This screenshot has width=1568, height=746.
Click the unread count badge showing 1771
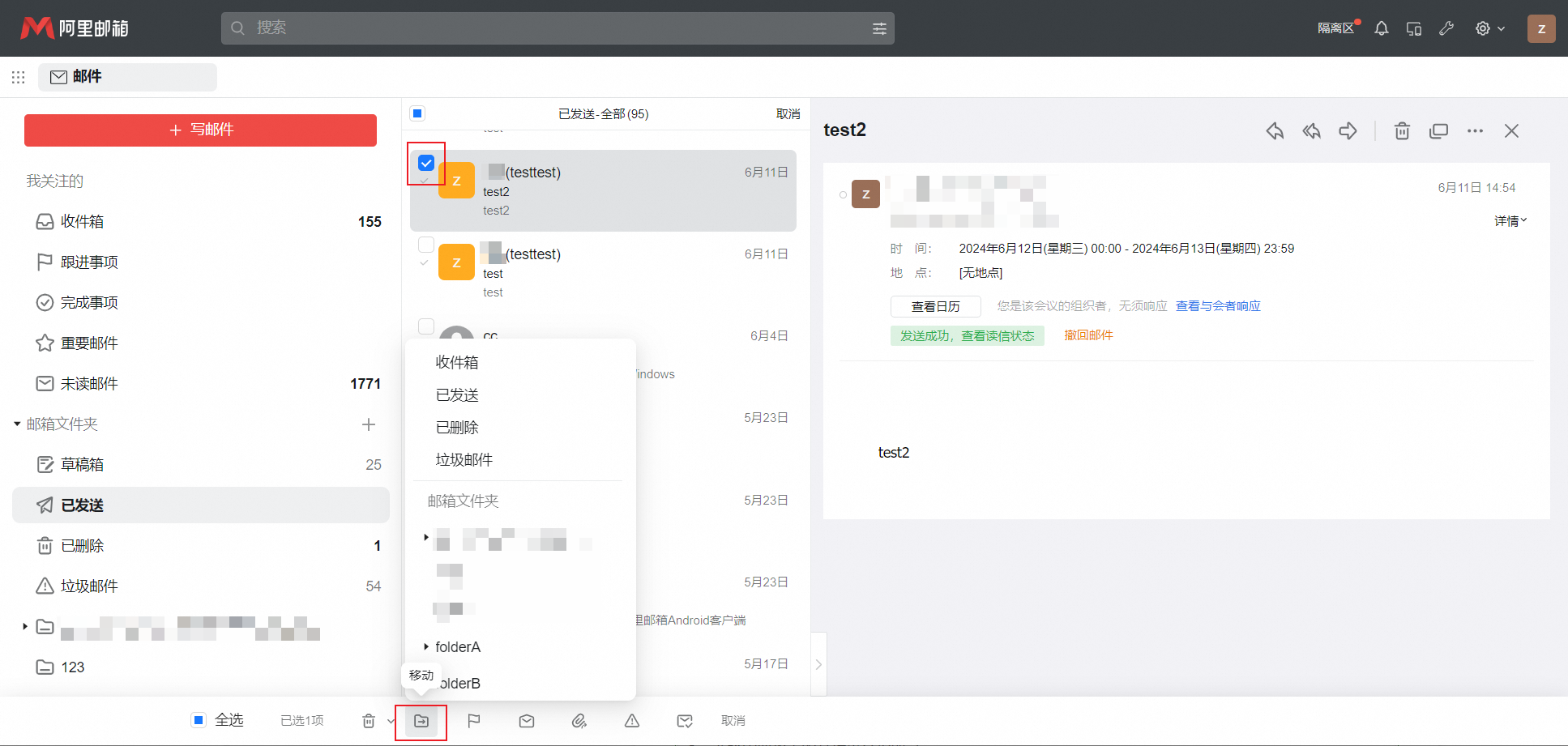click(x=365, y=383)
